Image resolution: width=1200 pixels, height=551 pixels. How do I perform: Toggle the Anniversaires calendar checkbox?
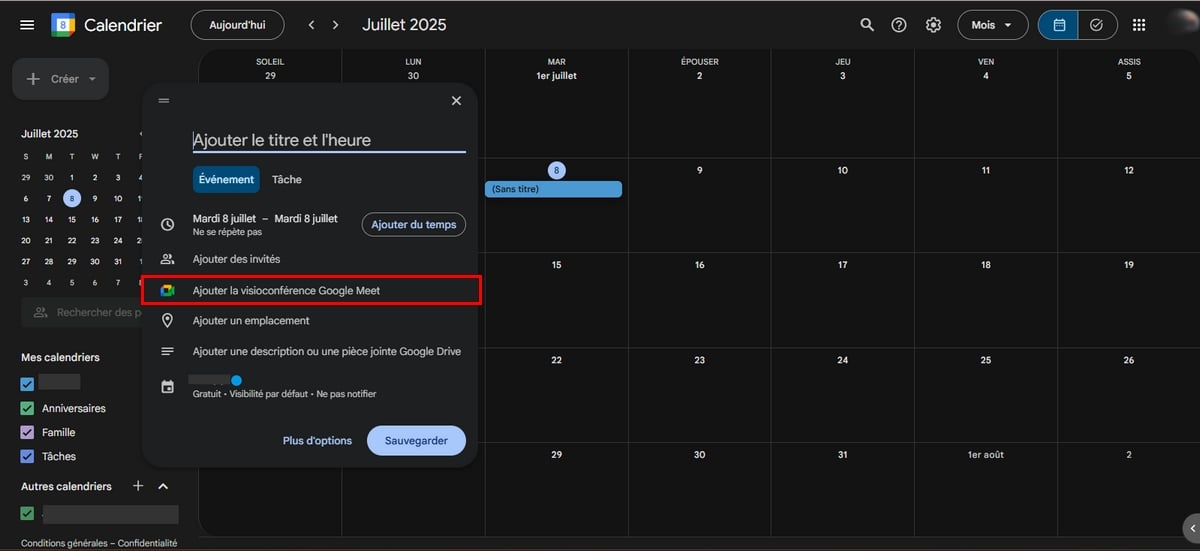click(x=28, y=408)
